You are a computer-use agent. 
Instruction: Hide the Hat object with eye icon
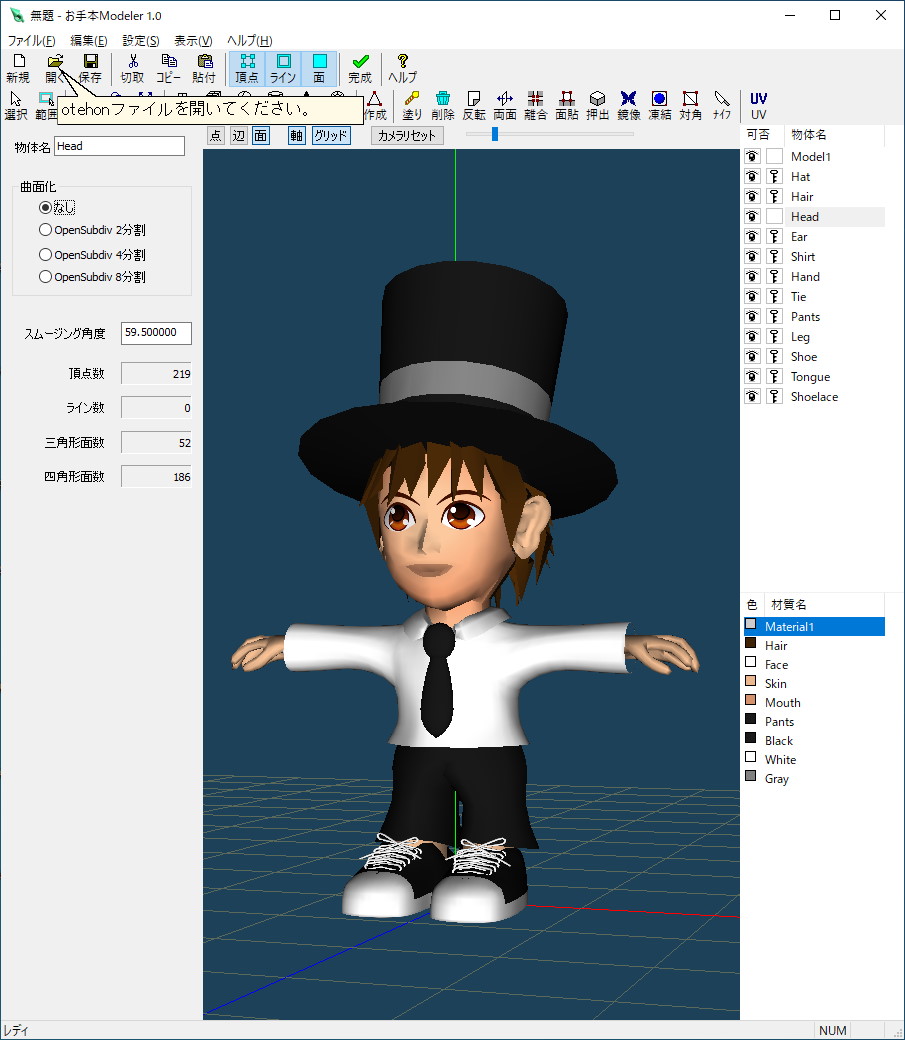[x=752, y=177]
